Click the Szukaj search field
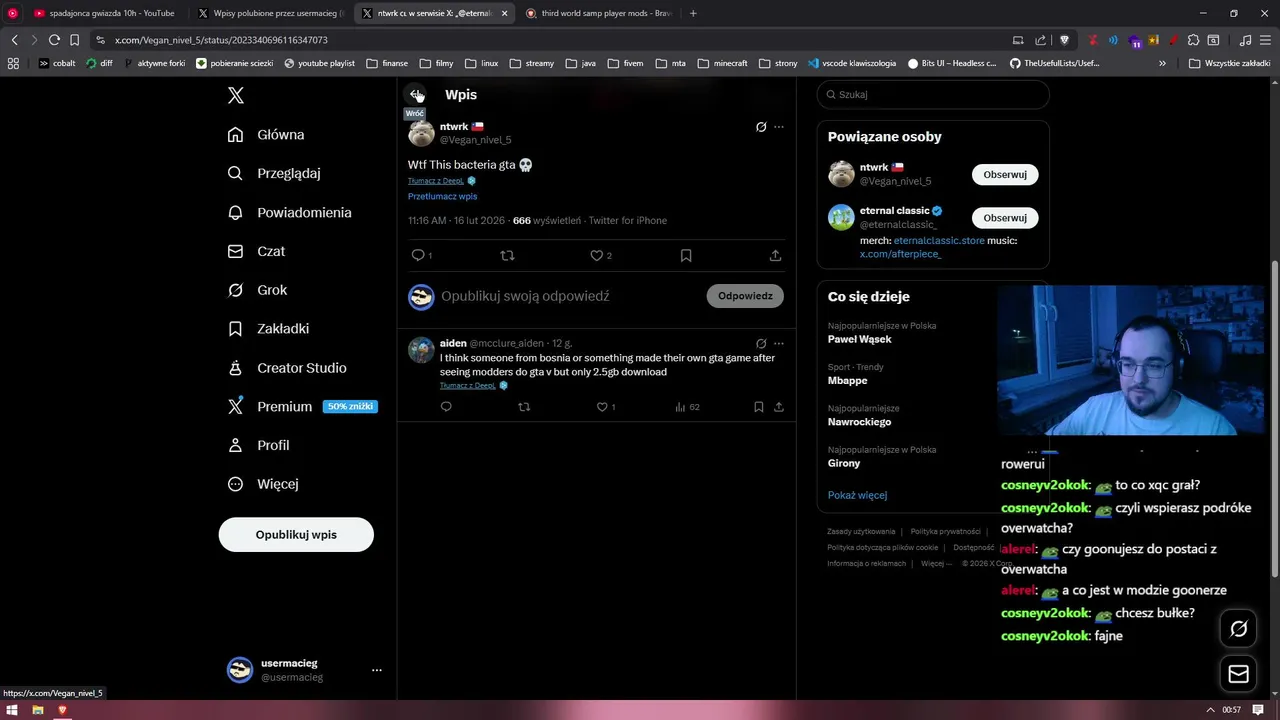The height and width of the screenshot is (720, 1280). tap(933, 94)
